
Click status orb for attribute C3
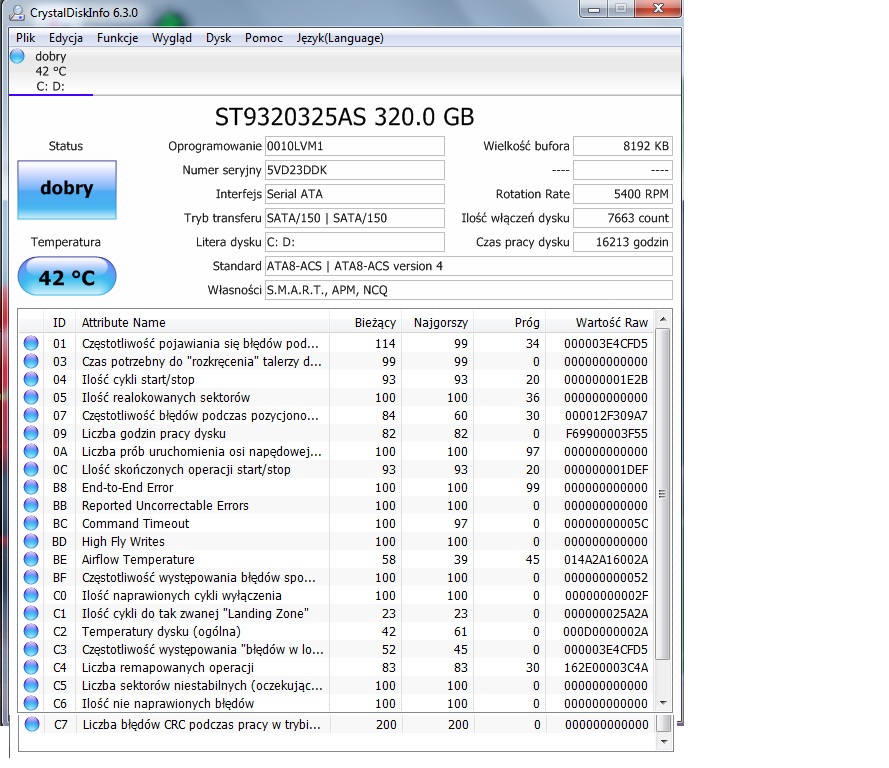coord(31,649)
